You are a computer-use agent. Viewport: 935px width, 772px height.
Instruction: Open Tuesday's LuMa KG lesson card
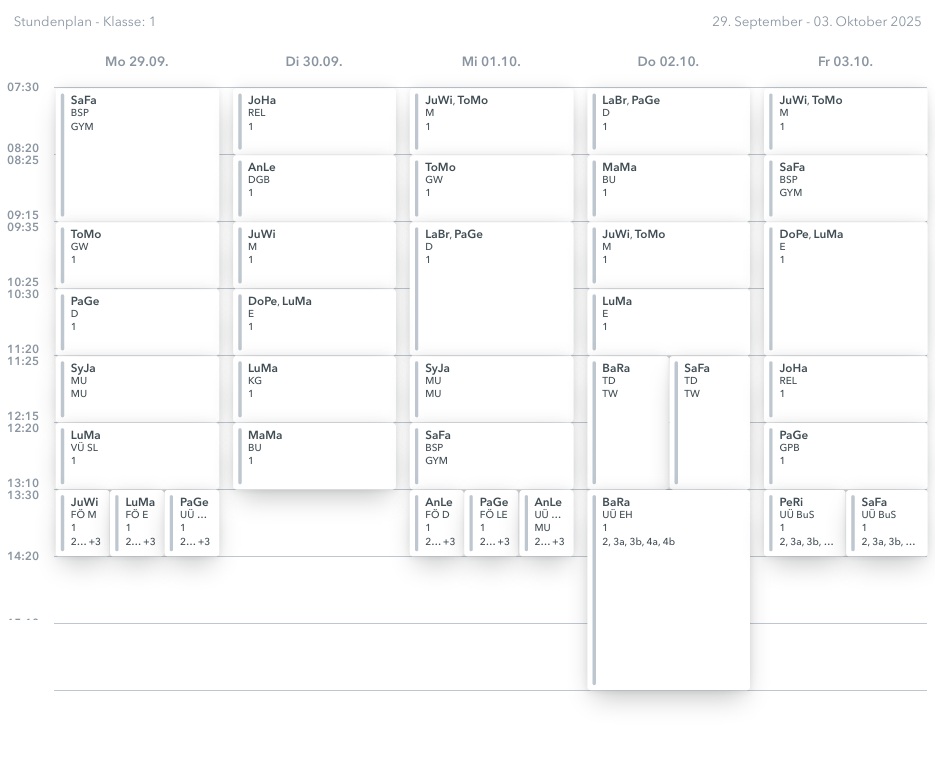315,388
